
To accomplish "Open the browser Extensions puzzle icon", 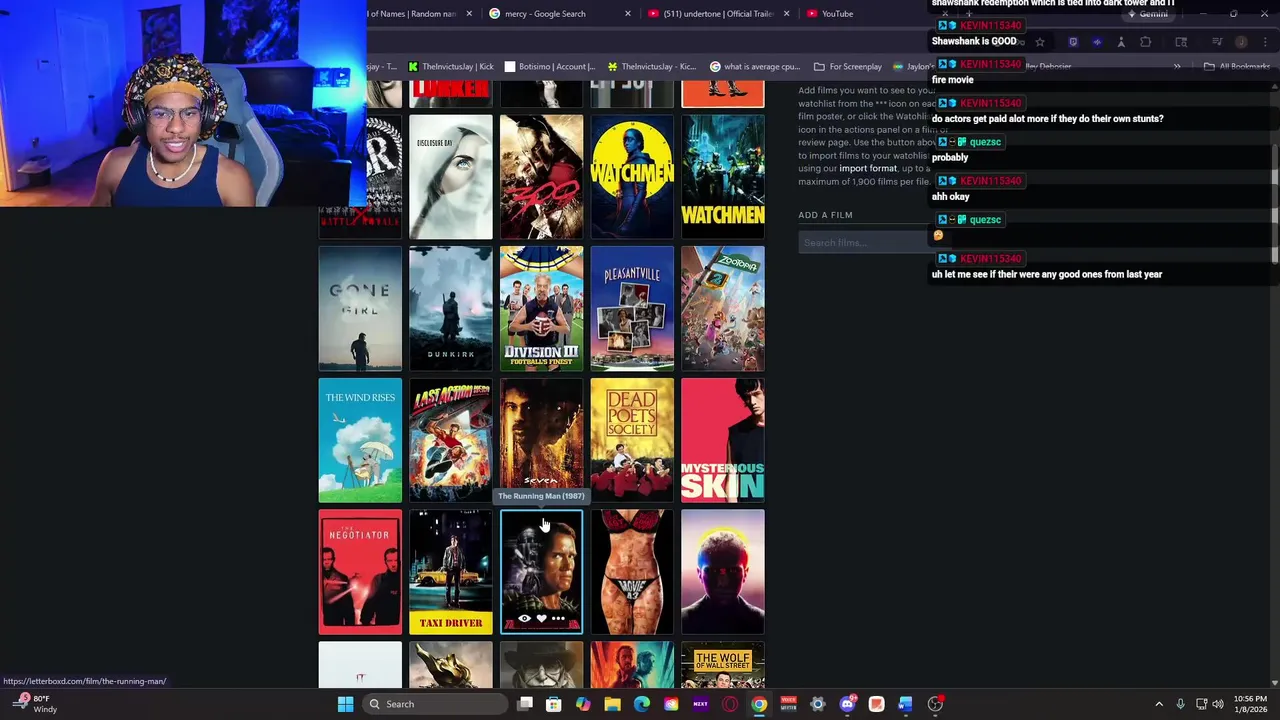I will [x=1145, y=42].
